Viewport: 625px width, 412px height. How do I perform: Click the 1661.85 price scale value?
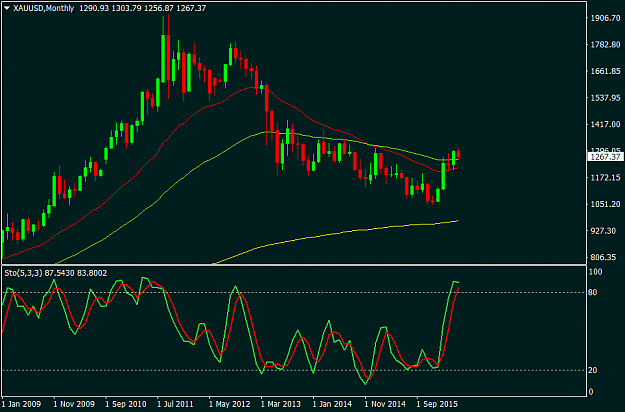(x=605, y=71)
